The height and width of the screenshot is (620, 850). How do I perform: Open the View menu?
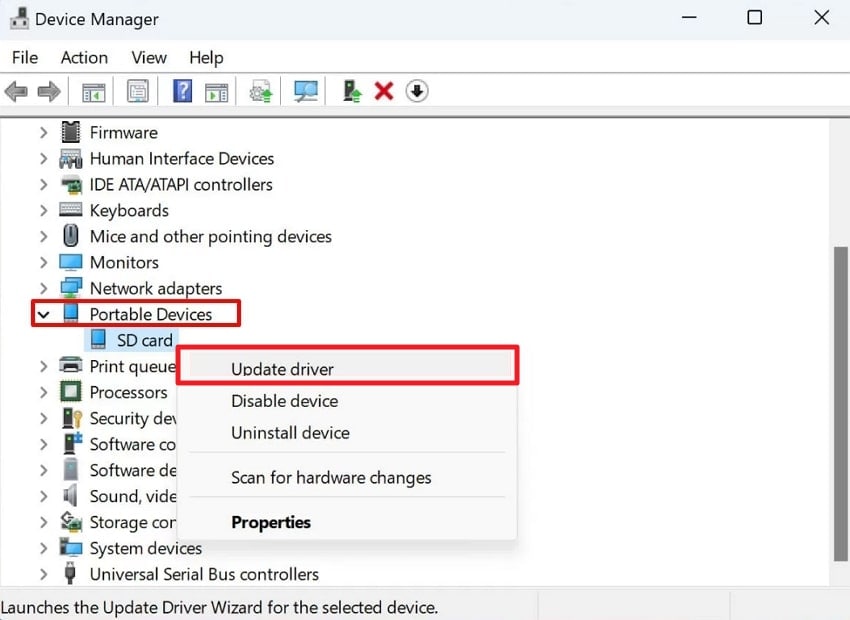point(148,57)
